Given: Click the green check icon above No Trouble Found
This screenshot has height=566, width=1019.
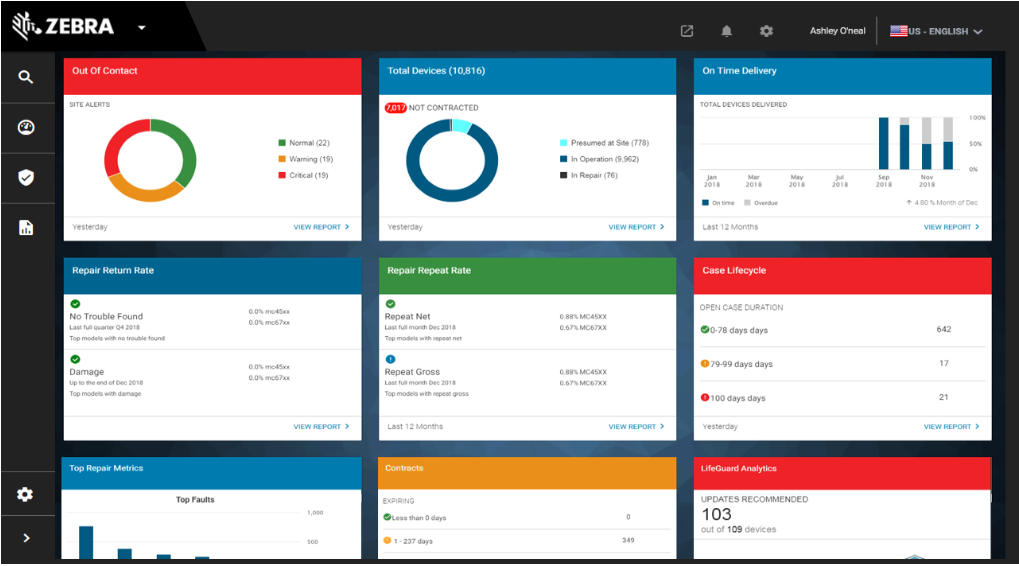Looking at the screenshot, I should click(x=75, y=303).
